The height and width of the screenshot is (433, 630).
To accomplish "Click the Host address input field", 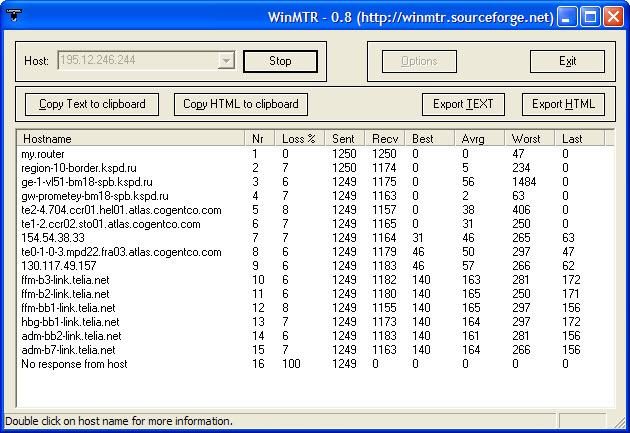I will 138,61.
